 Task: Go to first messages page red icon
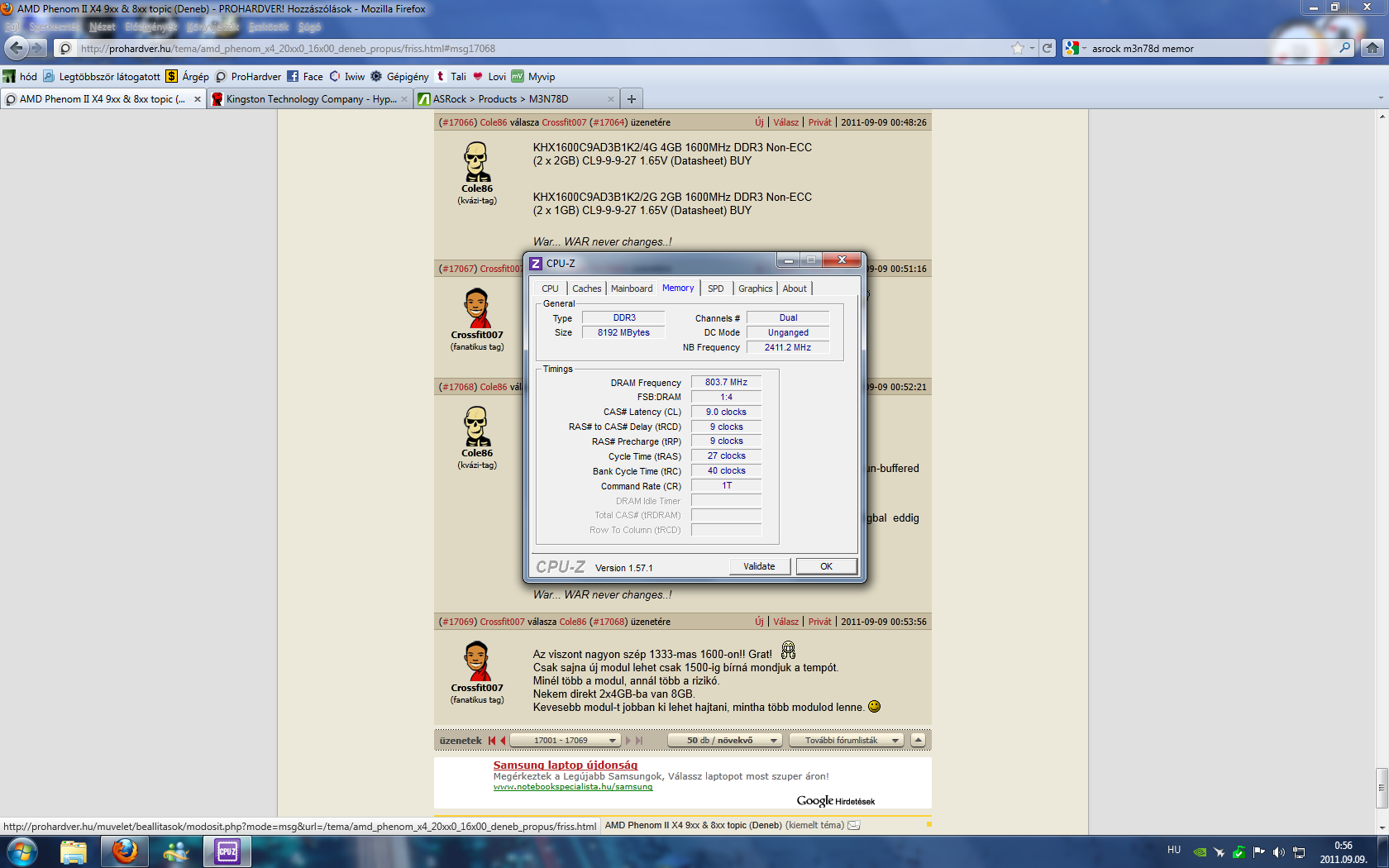(x=492, y=741)
